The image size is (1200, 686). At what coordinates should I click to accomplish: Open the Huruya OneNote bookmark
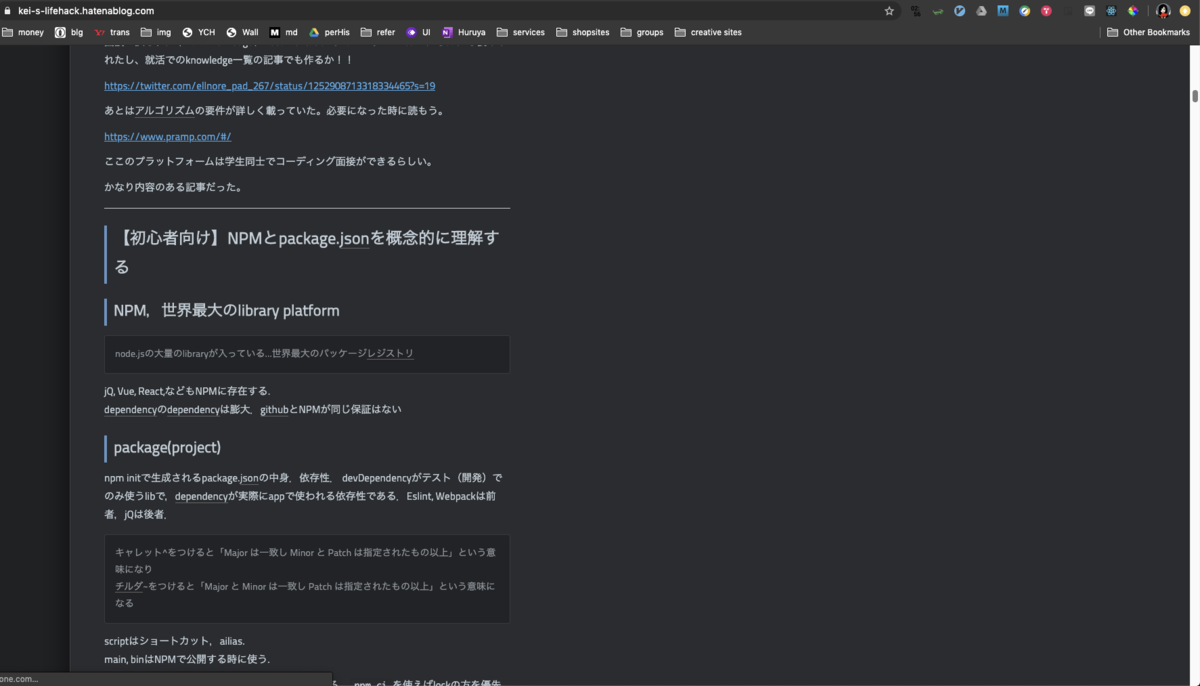pos(464,32)
